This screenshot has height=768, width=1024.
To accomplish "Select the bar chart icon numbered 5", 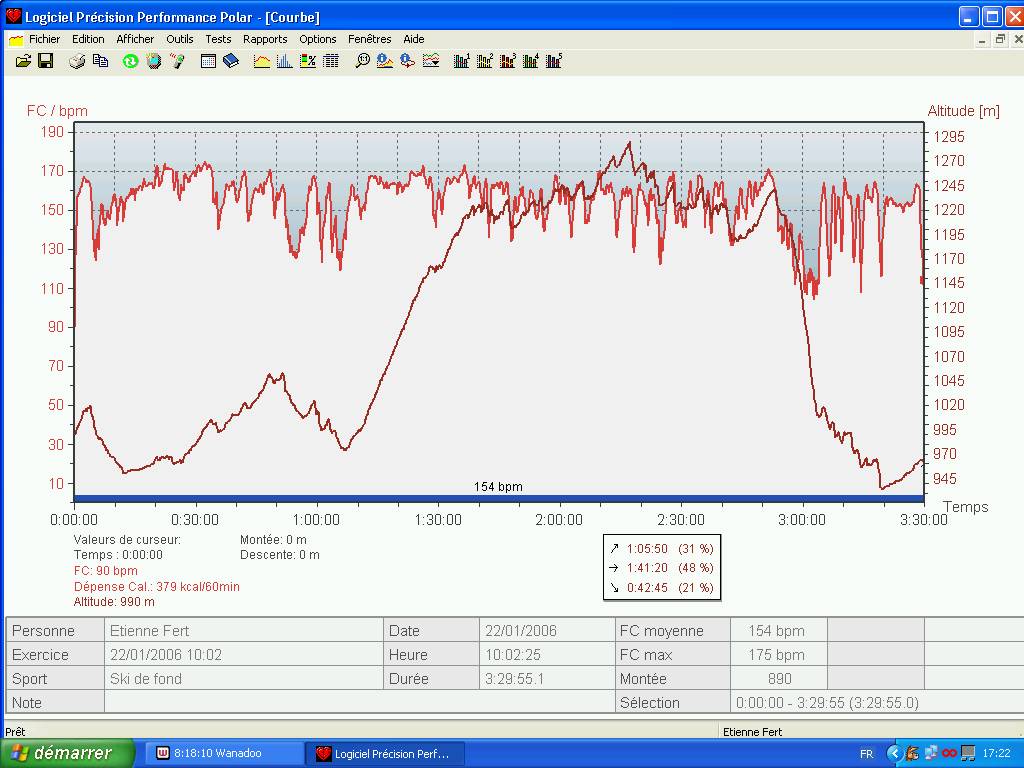I will (x=553, y=61).
